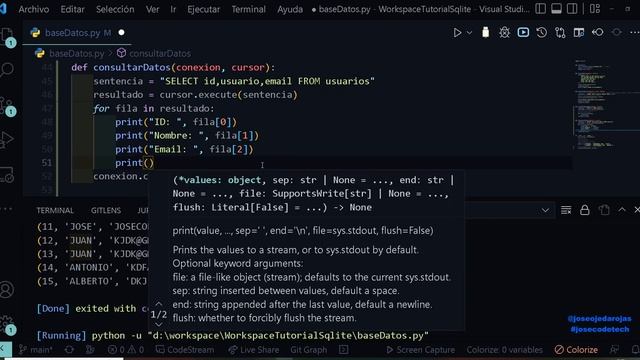The height and width of the screenshot is (360, 640).
Task: Switch to the TERMINAL panel tab
Action: click(55, 210)
